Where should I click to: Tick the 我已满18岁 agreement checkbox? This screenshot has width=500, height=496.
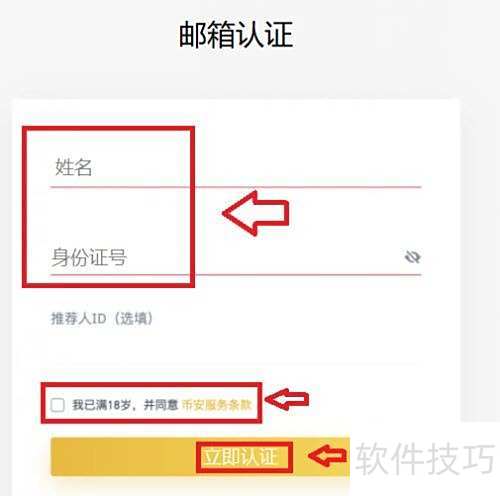point(57,405)
